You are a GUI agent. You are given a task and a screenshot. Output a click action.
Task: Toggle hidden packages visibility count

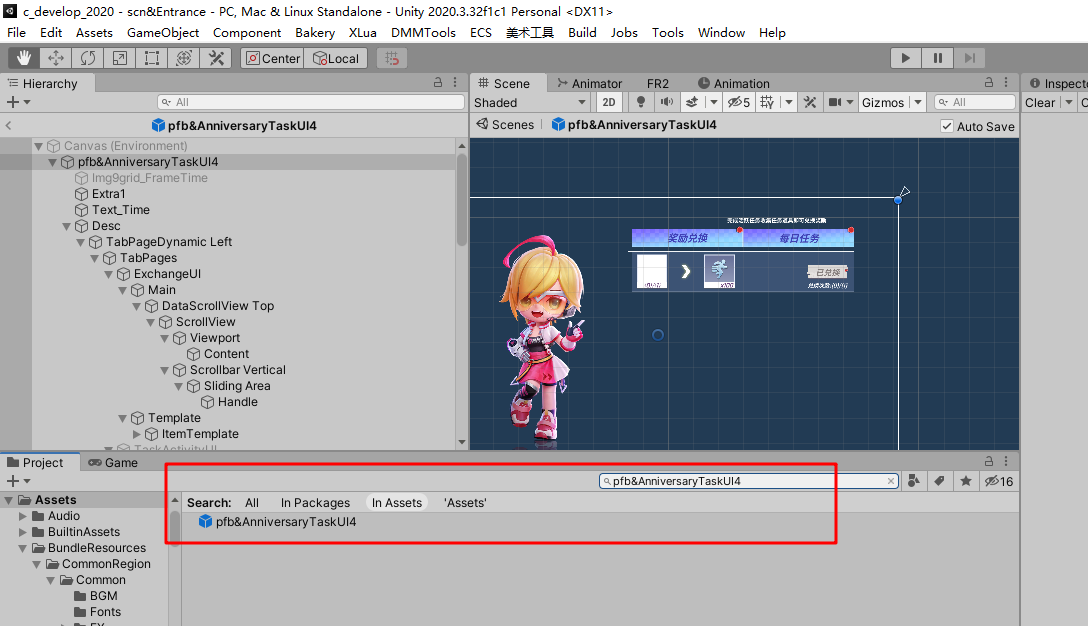pos(998,482)
